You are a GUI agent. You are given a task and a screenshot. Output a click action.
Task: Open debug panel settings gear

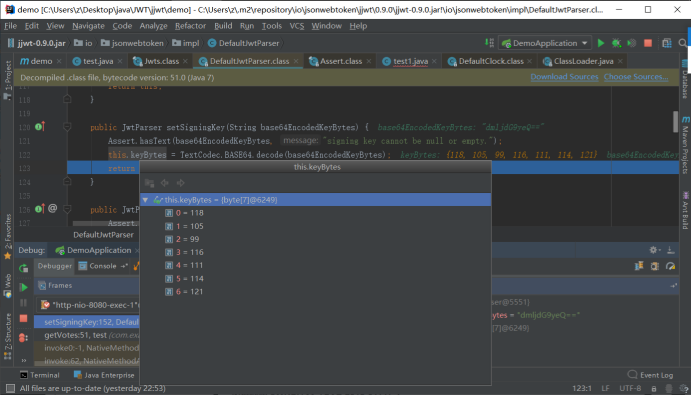point(653,250)
